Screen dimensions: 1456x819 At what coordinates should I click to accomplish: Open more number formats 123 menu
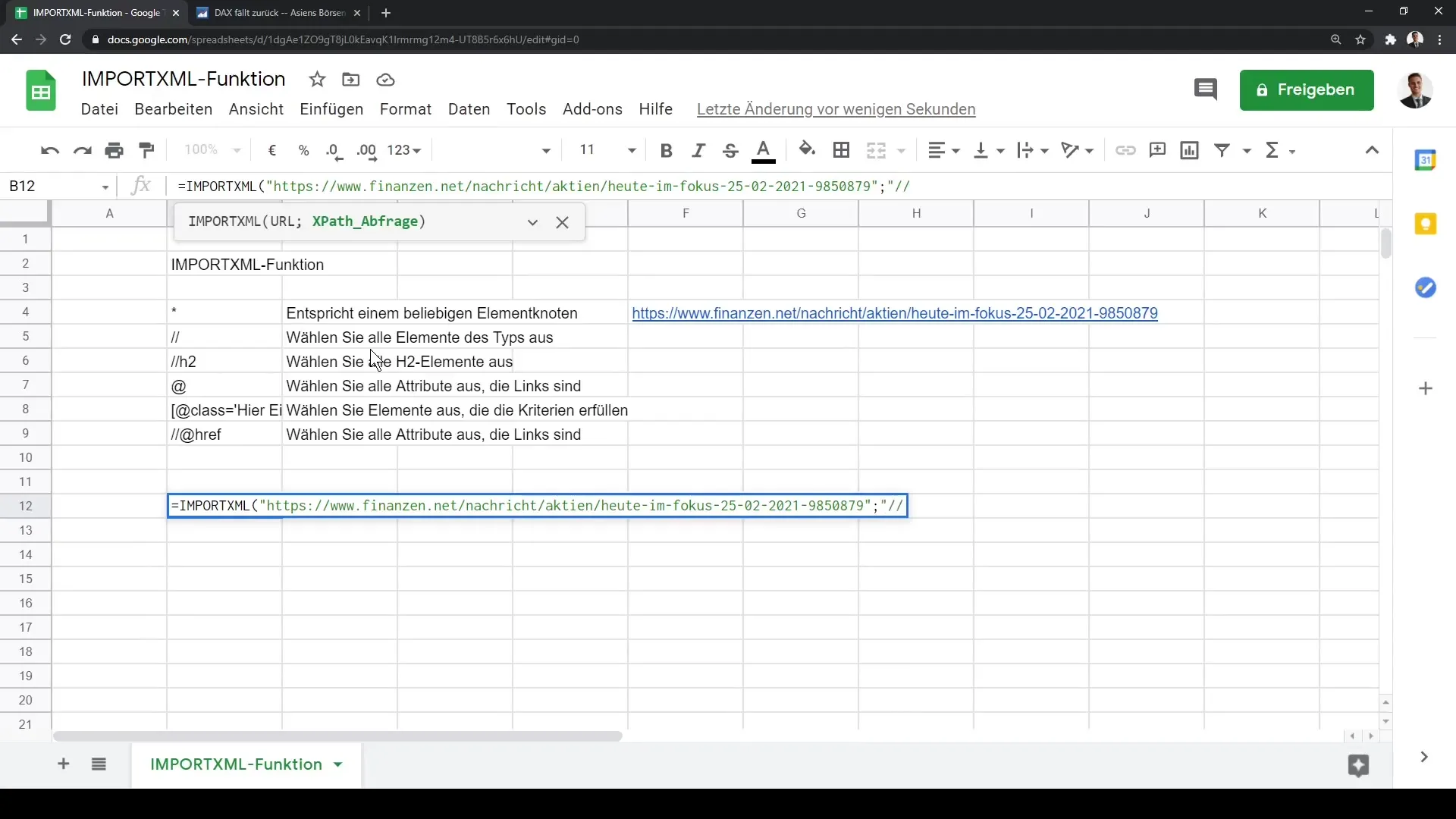click(403, 150)
